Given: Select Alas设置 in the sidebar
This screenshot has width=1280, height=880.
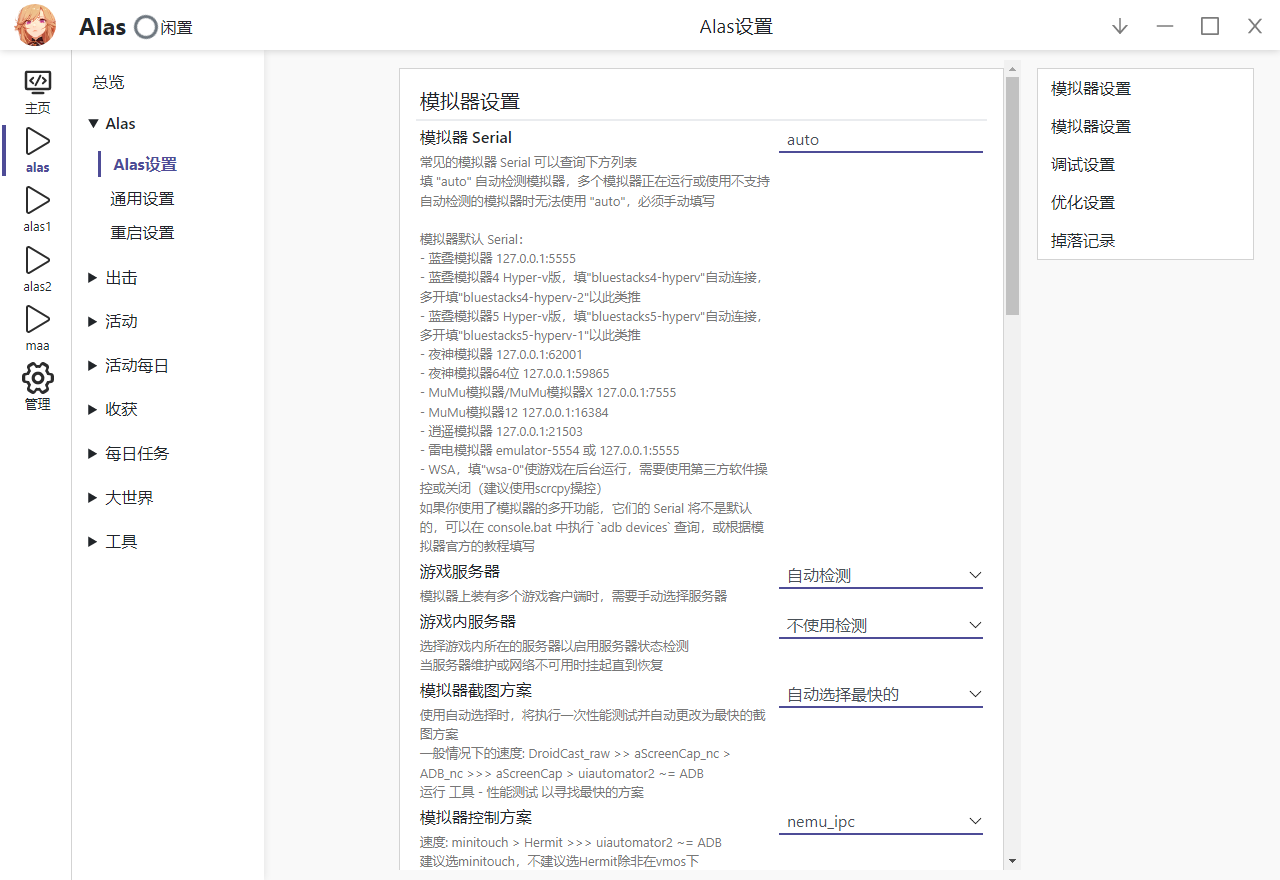Looking at the screenshot, I should coord(145,164).
